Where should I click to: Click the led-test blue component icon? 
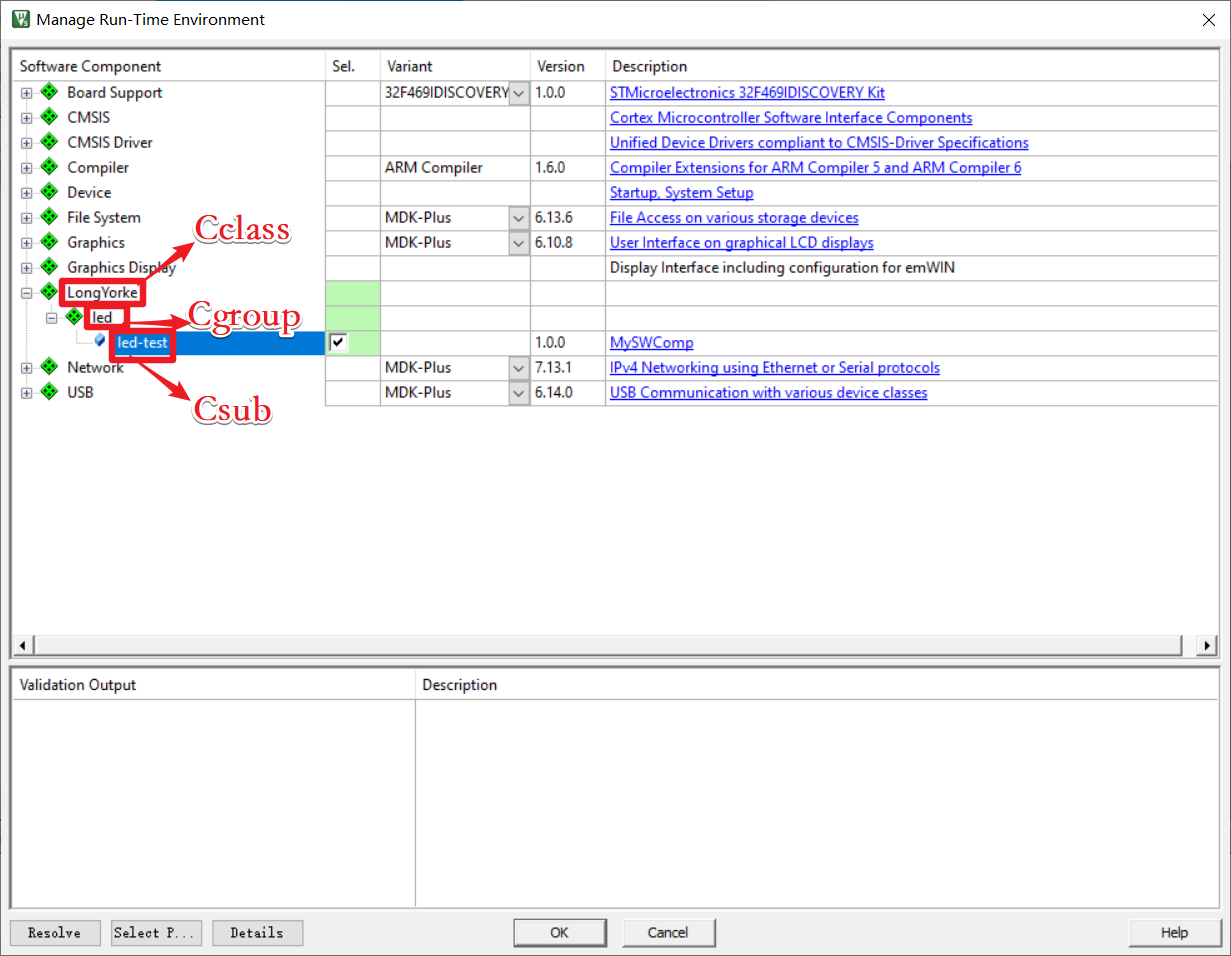[x=100, y=340]
